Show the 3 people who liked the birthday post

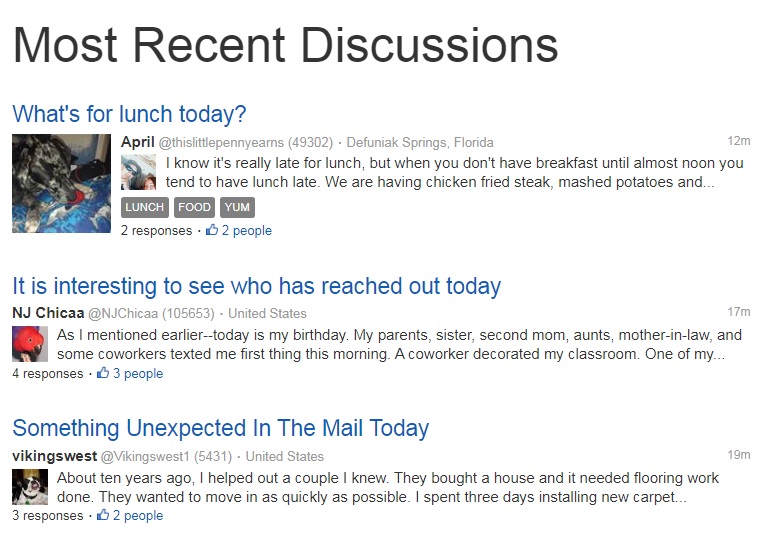tap(138, 374)
